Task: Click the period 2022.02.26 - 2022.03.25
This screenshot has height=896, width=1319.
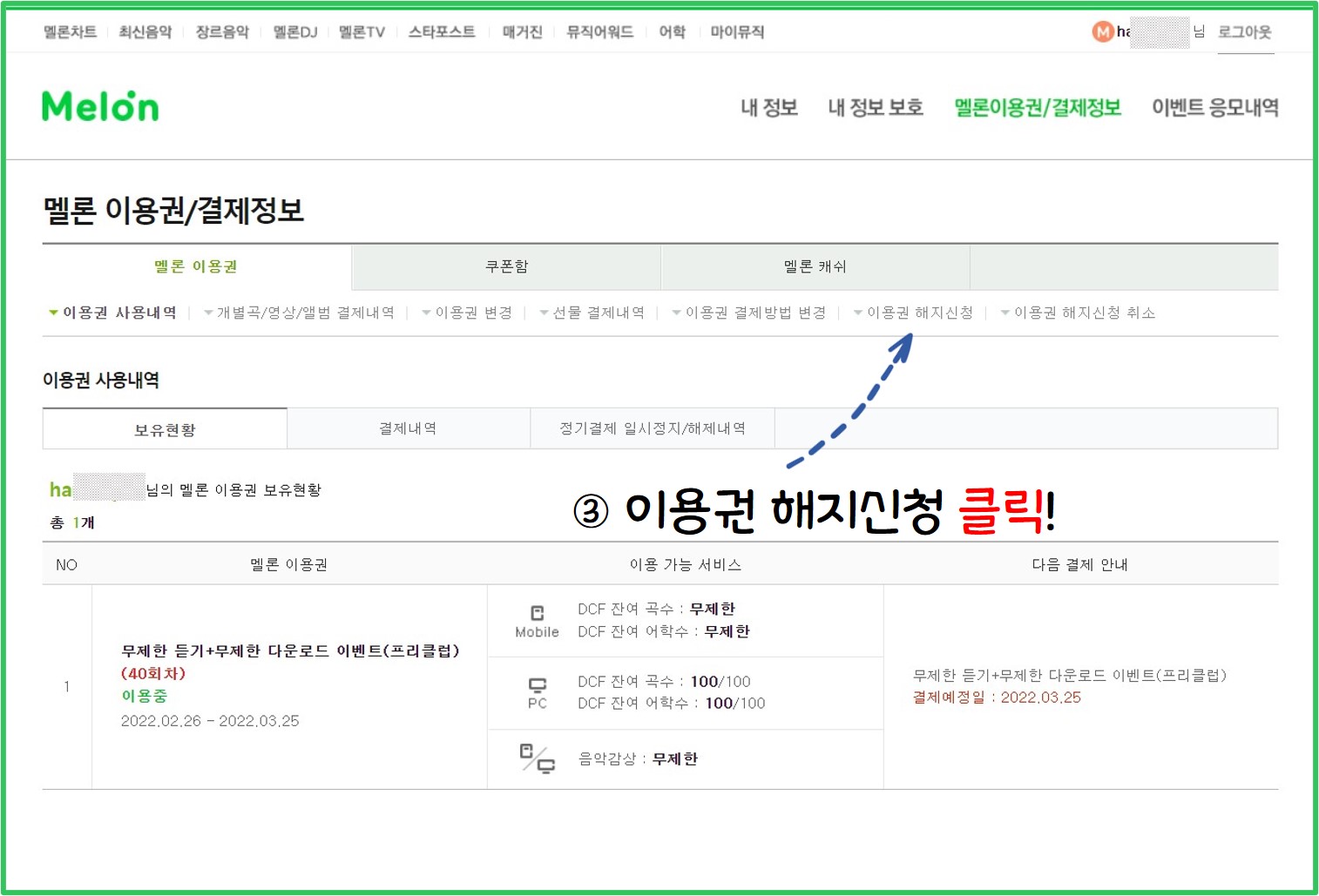Action: tap(210, 721)
